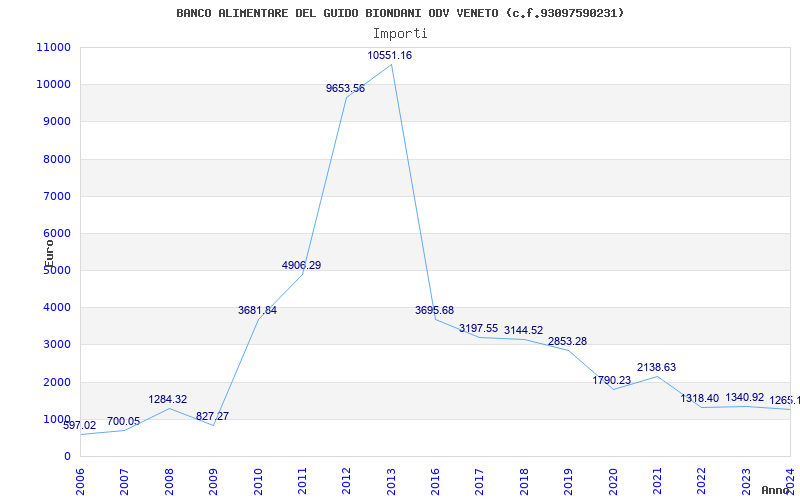The width and height of the screenshot is (800, 500).
Task: Click the 10000 y-axis tick label
Action: tap(53, 84)
